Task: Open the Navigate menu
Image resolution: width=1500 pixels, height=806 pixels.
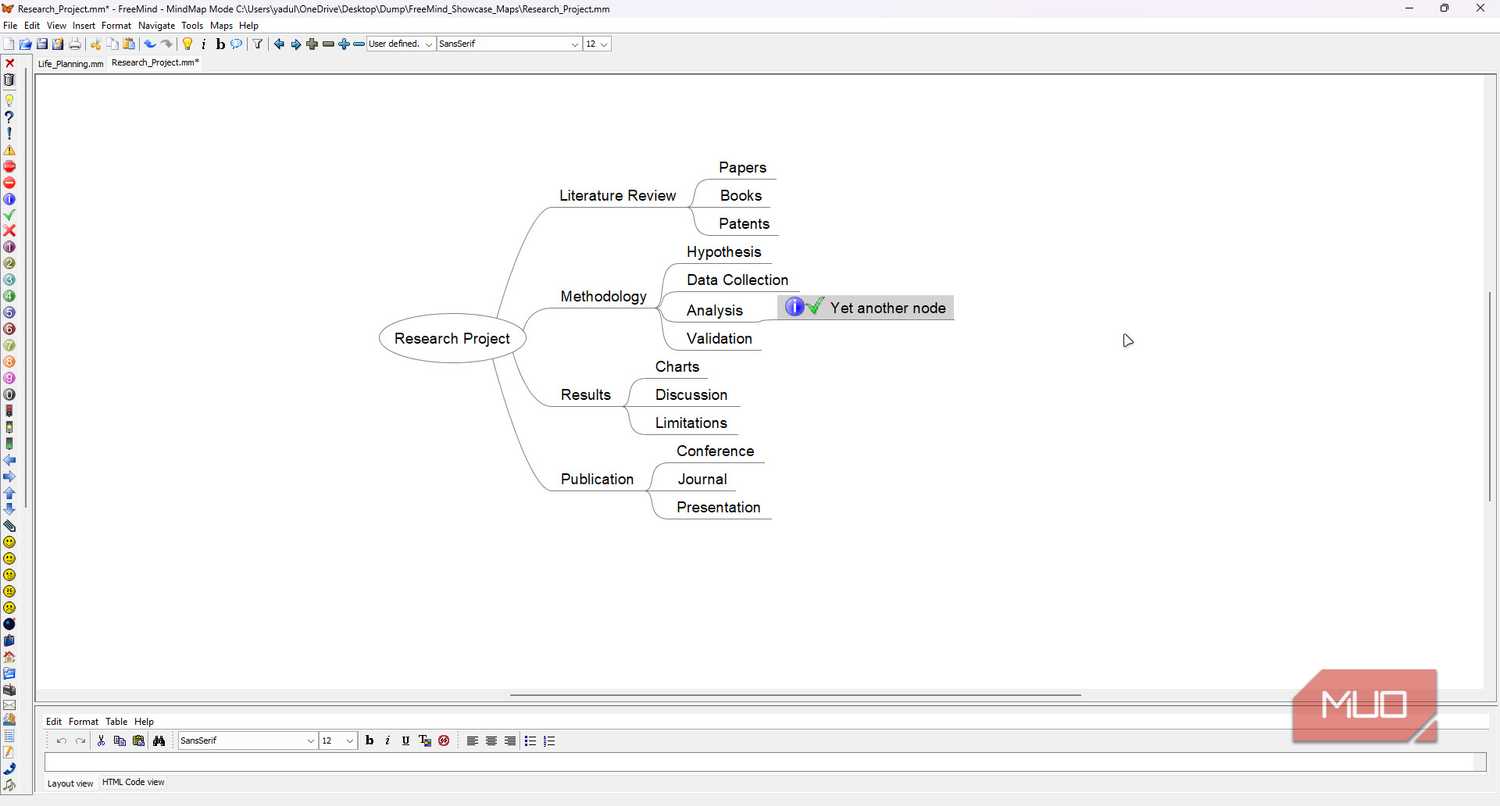Action: click(156, 26)
